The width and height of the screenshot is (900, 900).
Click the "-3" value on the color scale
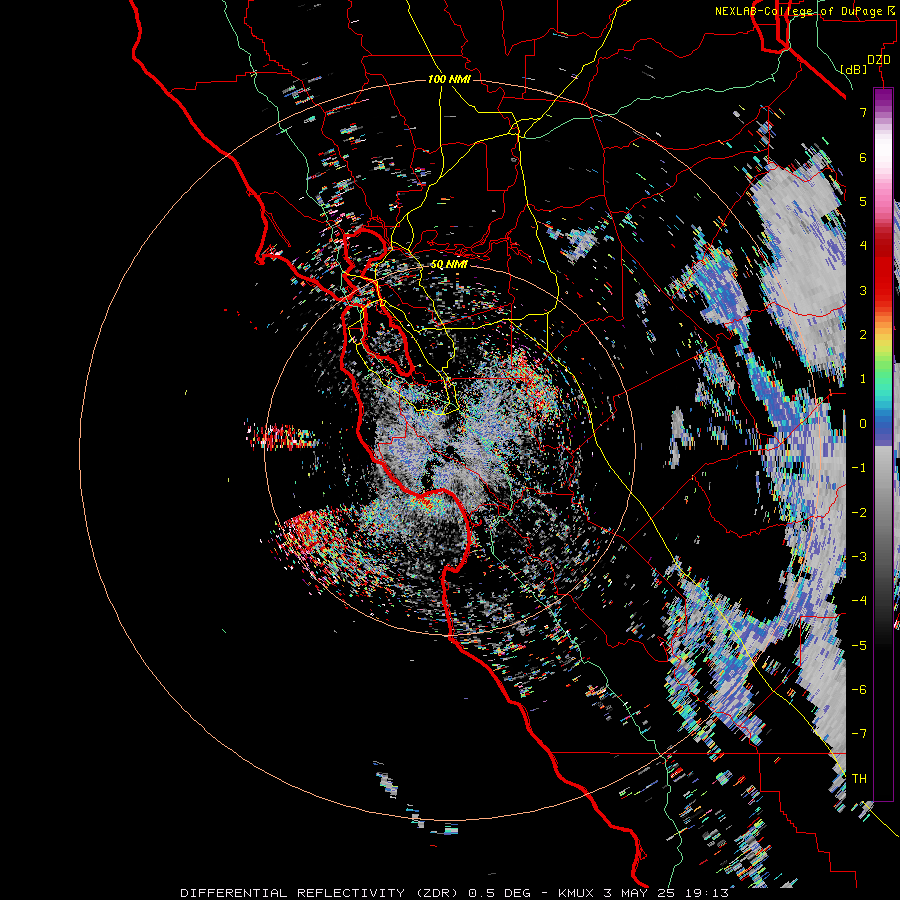(x=859, y=557)
